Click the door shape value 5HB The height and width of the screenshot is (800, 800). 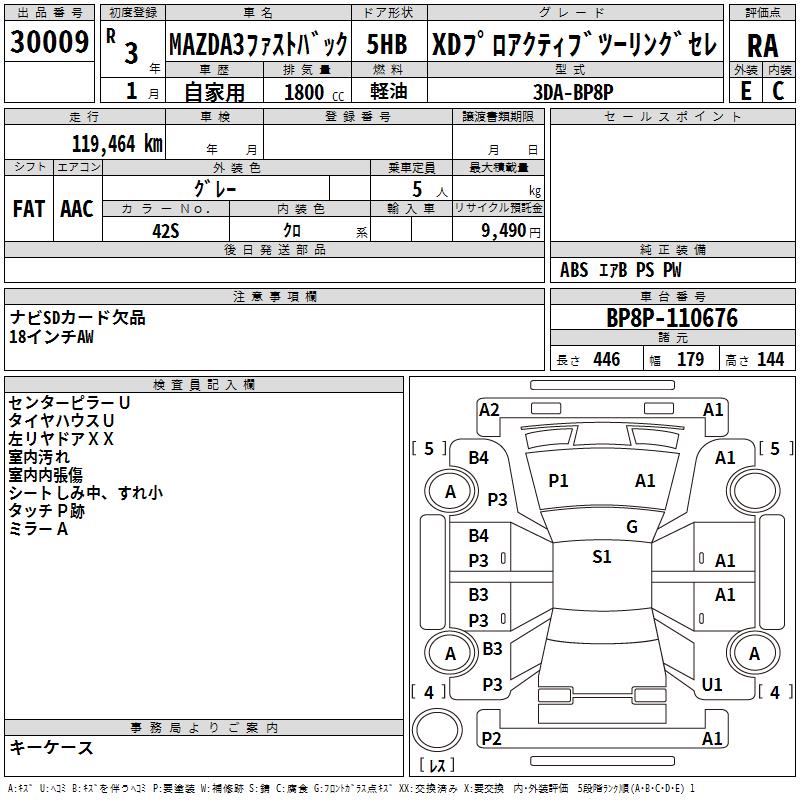(x=387, y=44)
